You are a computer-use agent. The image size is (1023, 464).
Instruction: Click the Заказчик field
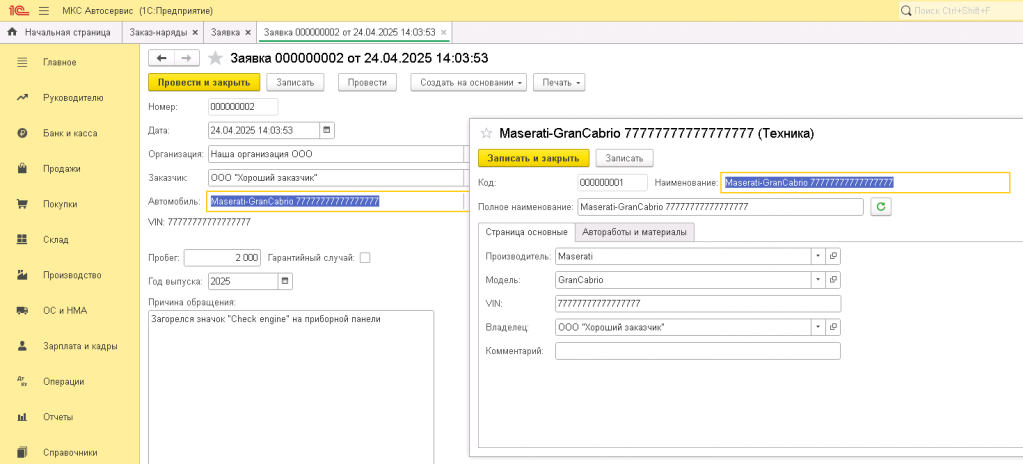coord(336,178)
